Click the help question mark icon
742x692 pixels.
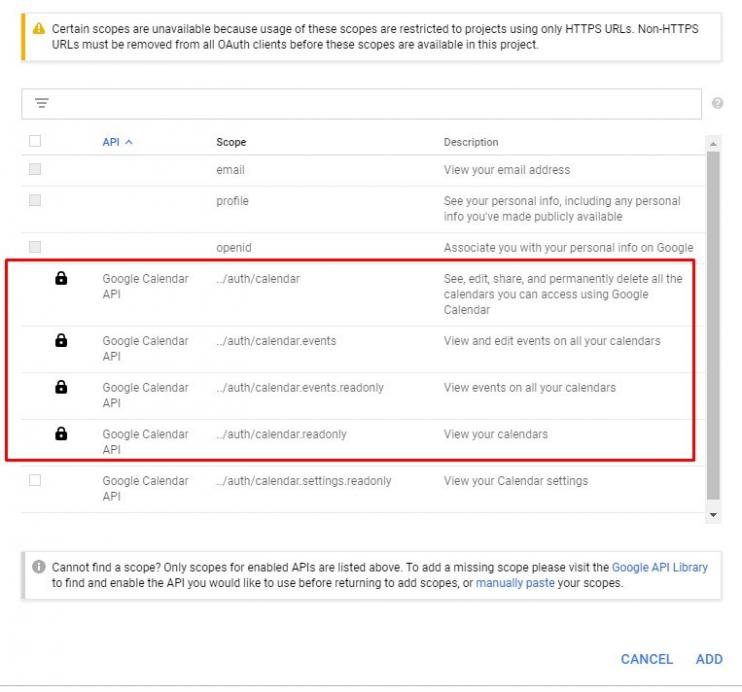click(717, 104)
